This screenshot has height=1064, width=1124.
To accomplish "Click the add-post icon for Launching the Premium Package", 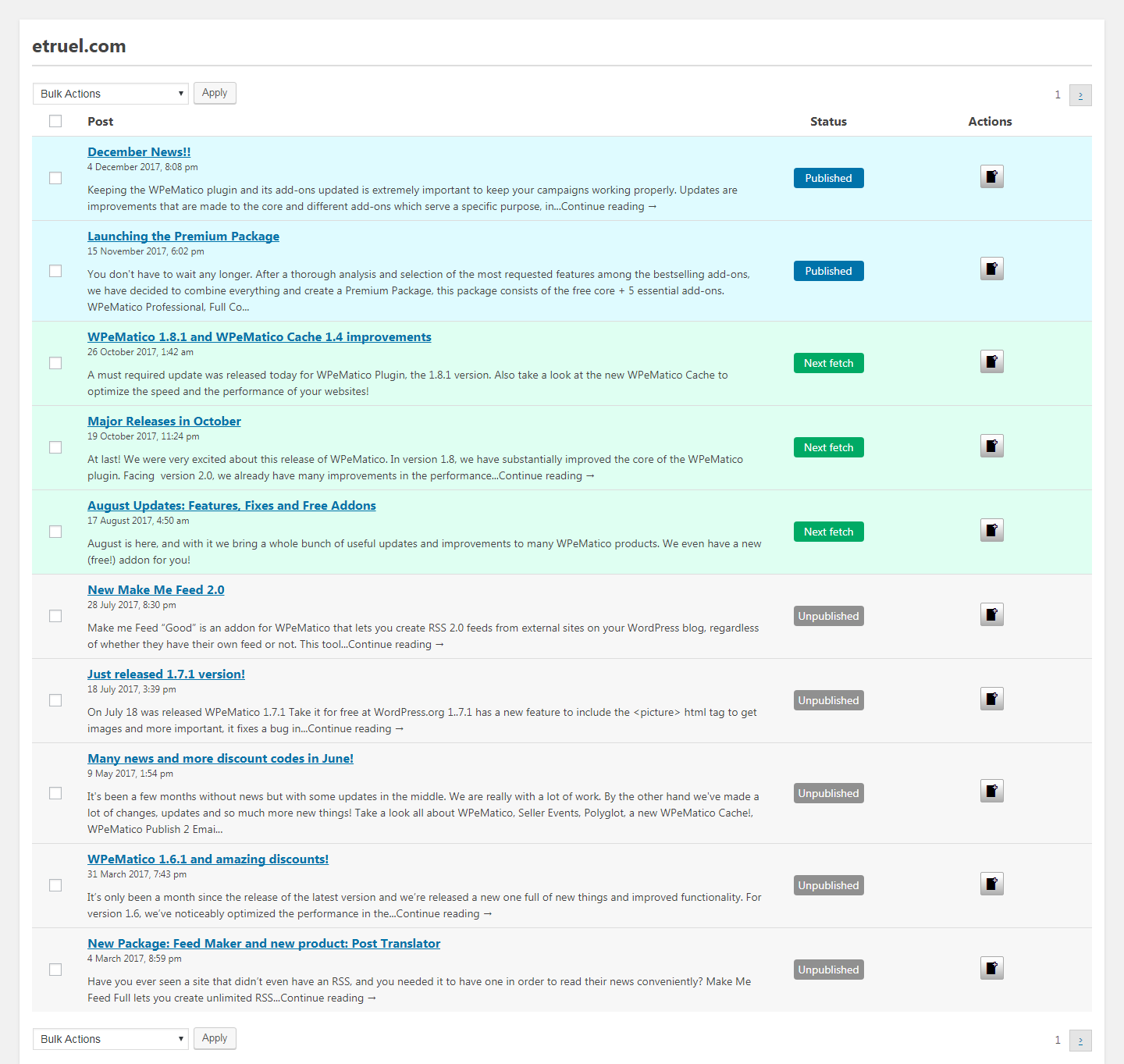I will coord(991,269).
